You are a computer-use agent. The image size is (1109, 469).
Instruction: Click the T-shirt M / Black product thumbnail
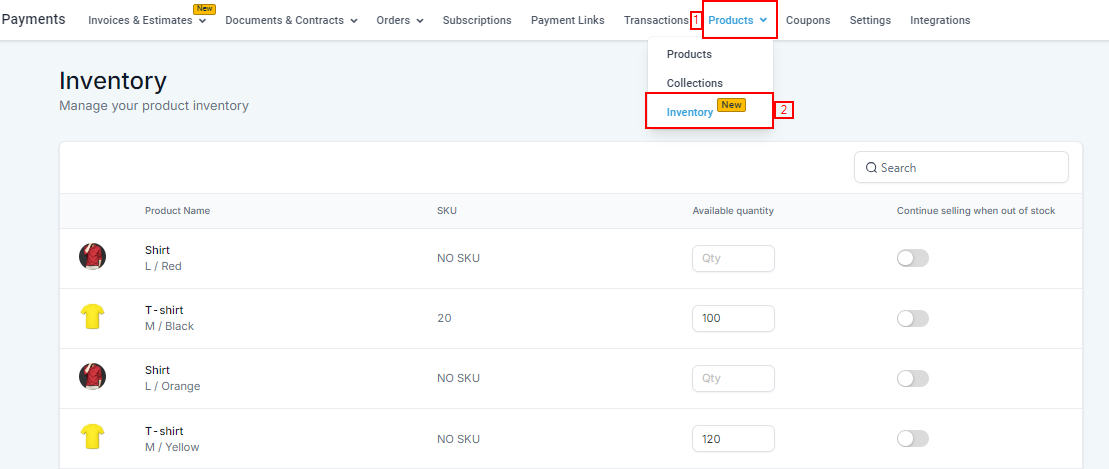tap(93, 317)
